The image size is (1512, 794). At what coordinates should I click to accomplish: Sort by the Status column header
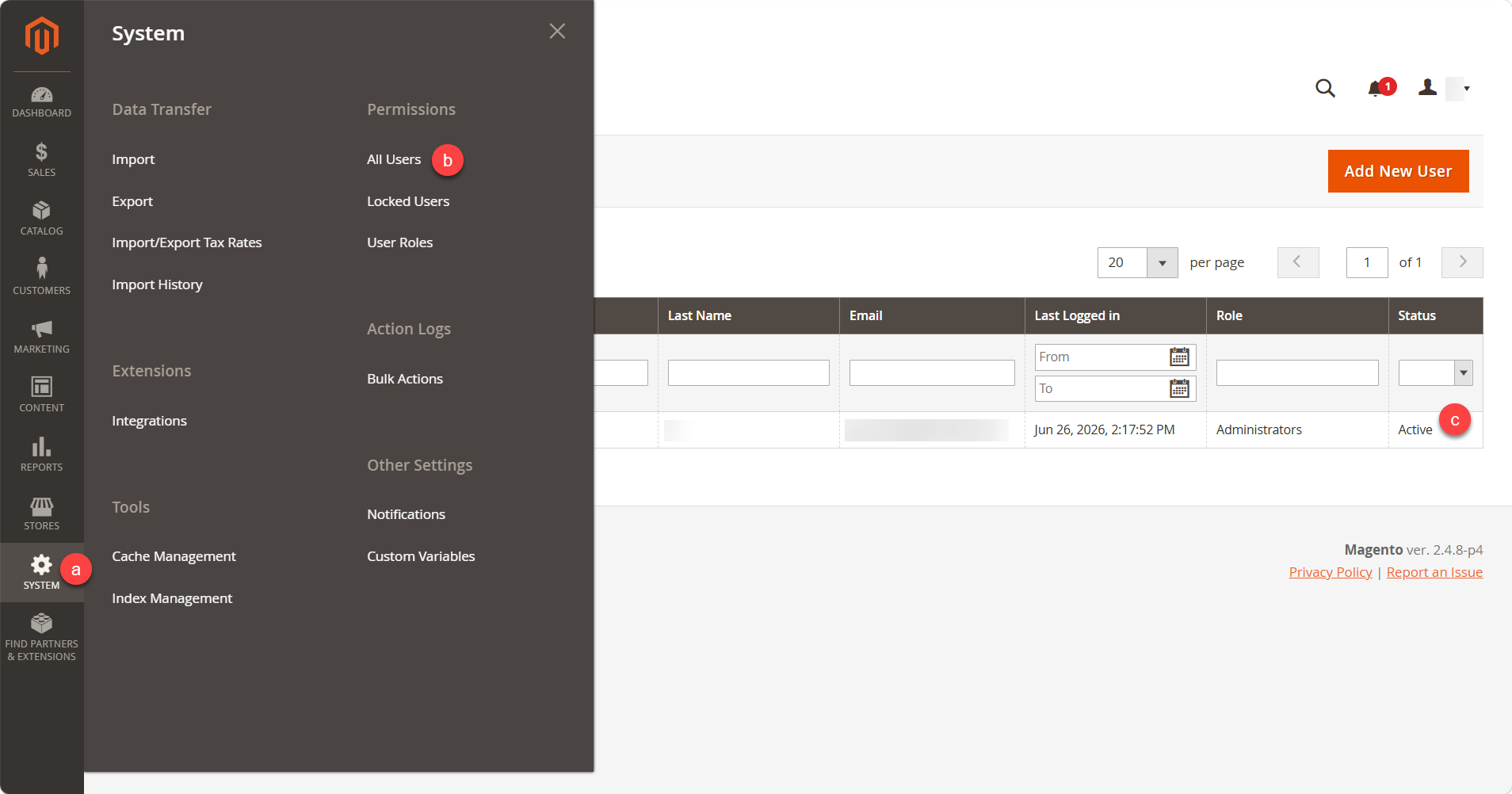point(1435,315)
